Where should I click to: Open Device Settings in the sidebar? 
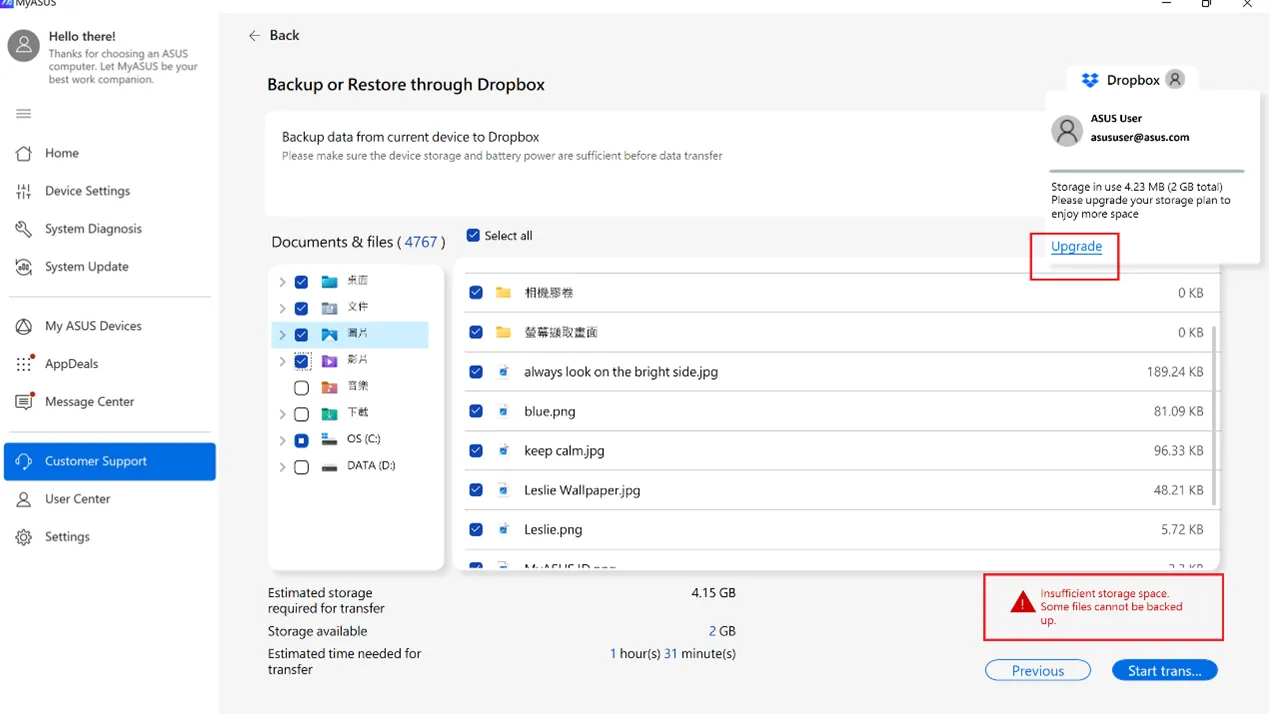(x=86, y=190)
